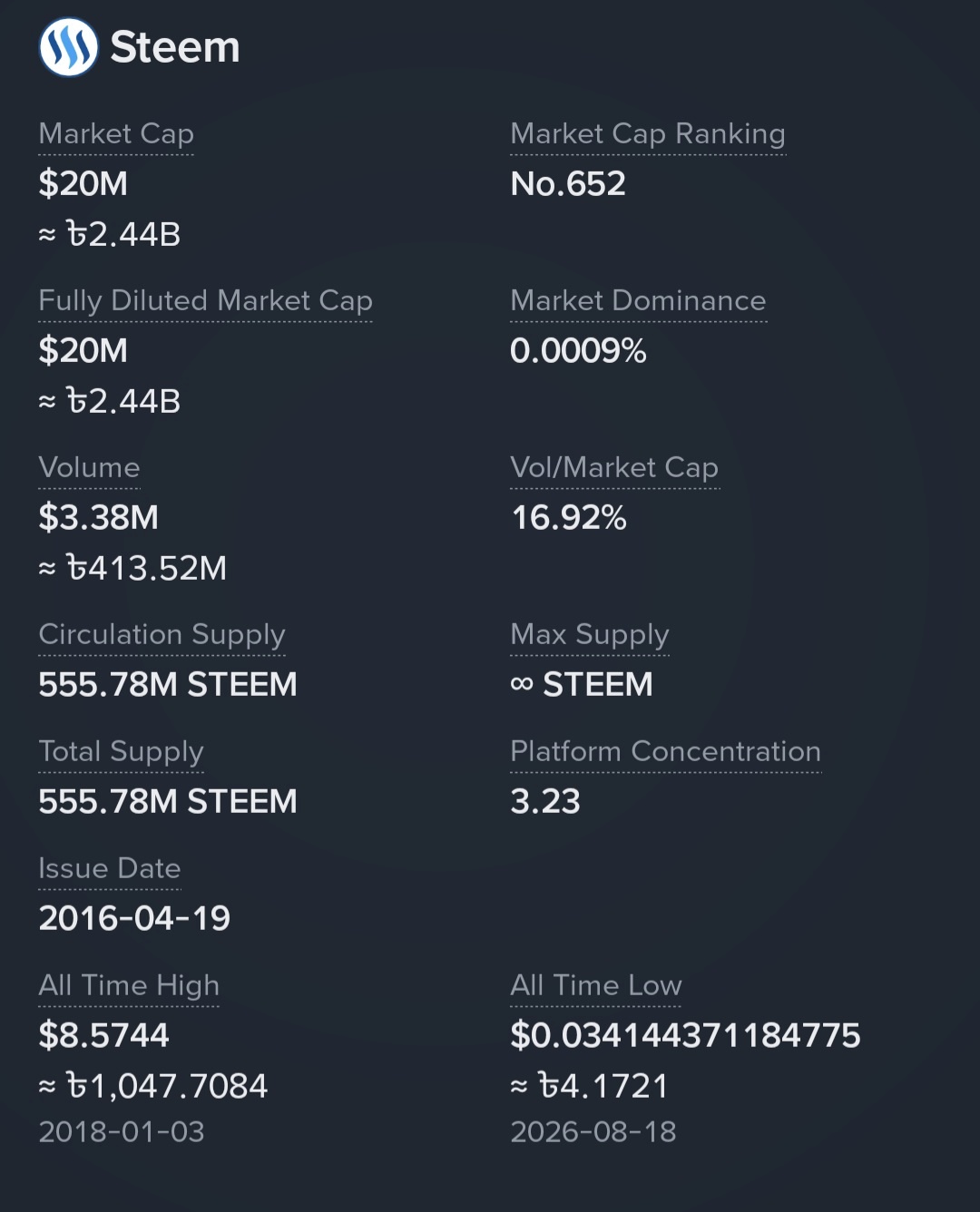Tap the Volume label
Screen dimensions: 980x1212
[89, 467]
